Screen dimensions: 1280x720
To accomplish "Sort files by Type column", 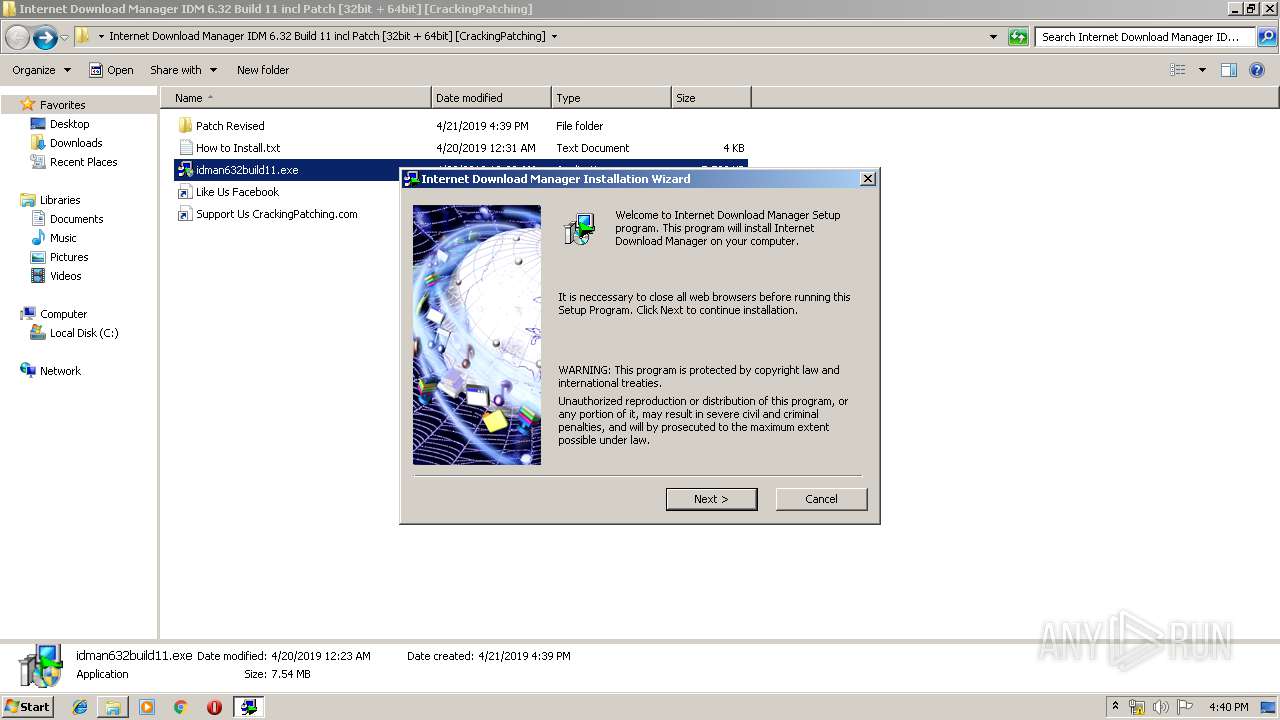I will [611, 98].
